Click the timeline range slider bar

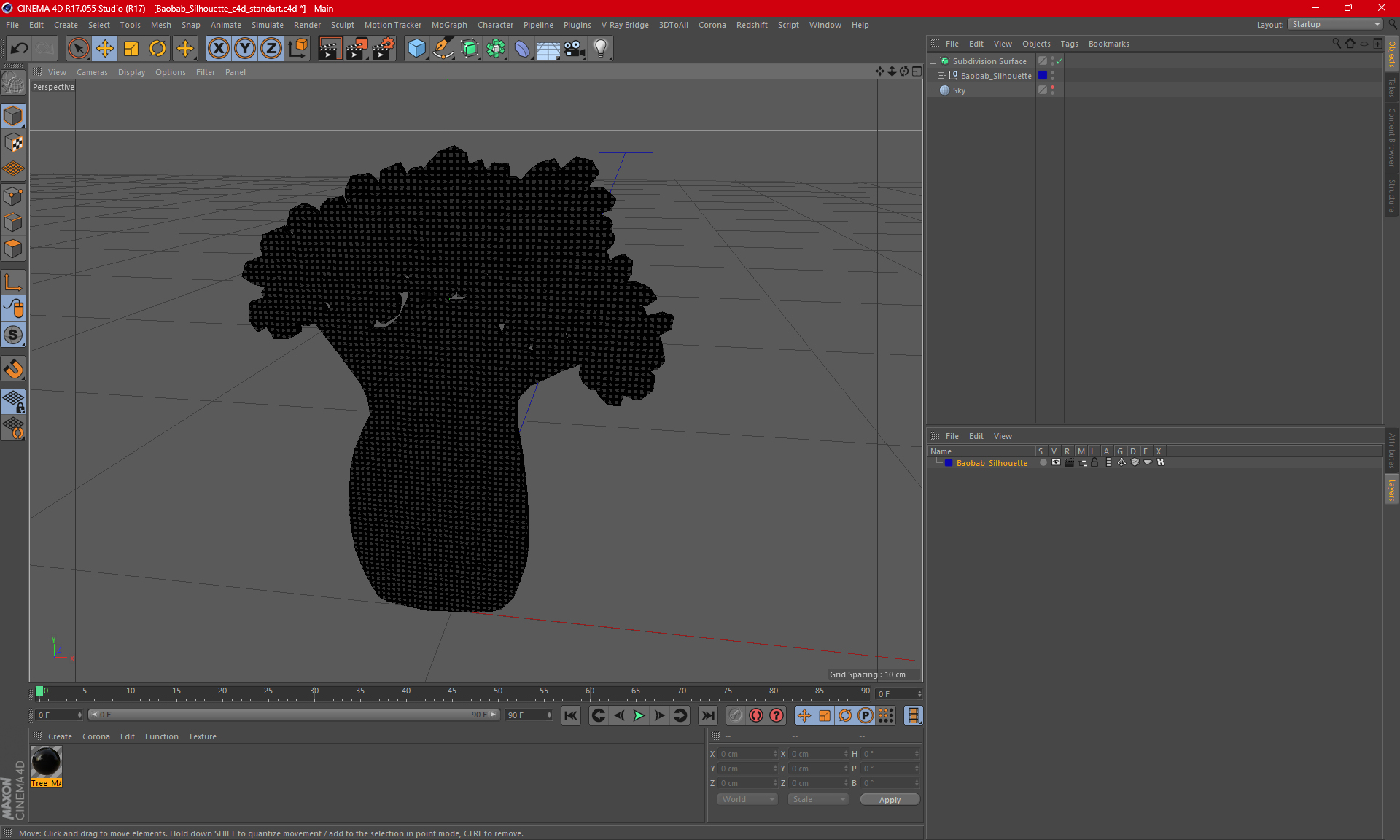[294, 715]
